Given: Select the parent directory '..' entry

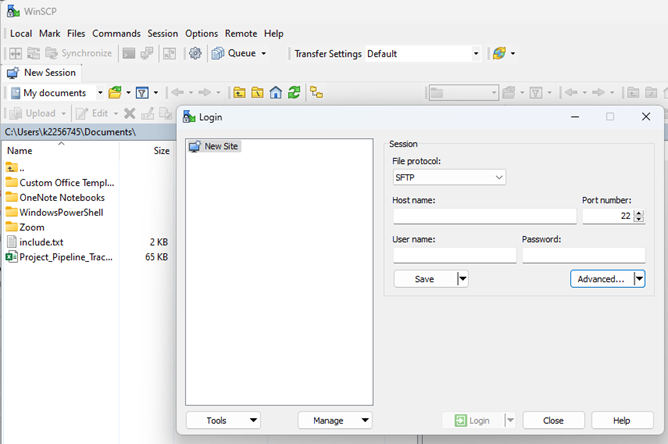Looking at the screenshot, I should 15,168.
